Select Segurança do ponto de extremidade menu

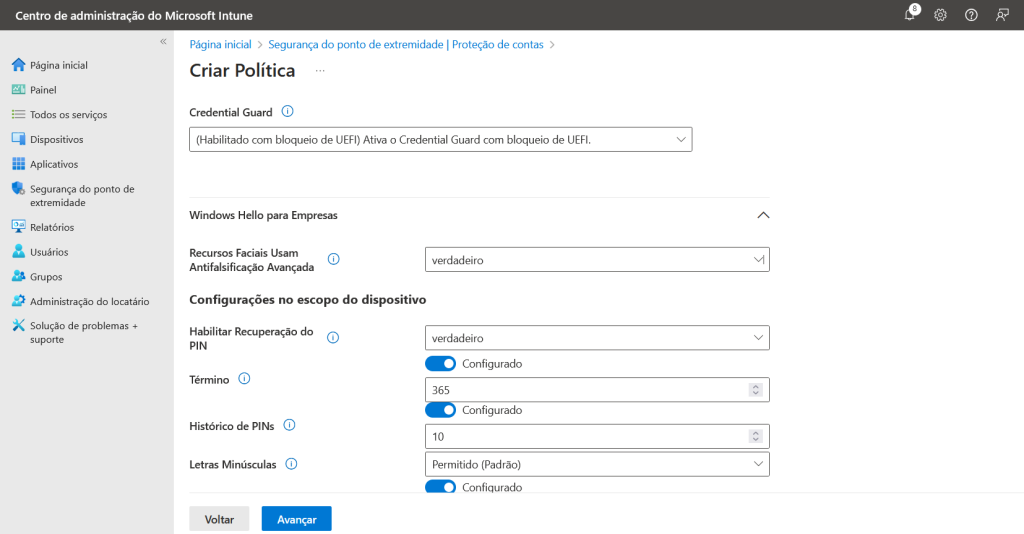pos(82,195)
